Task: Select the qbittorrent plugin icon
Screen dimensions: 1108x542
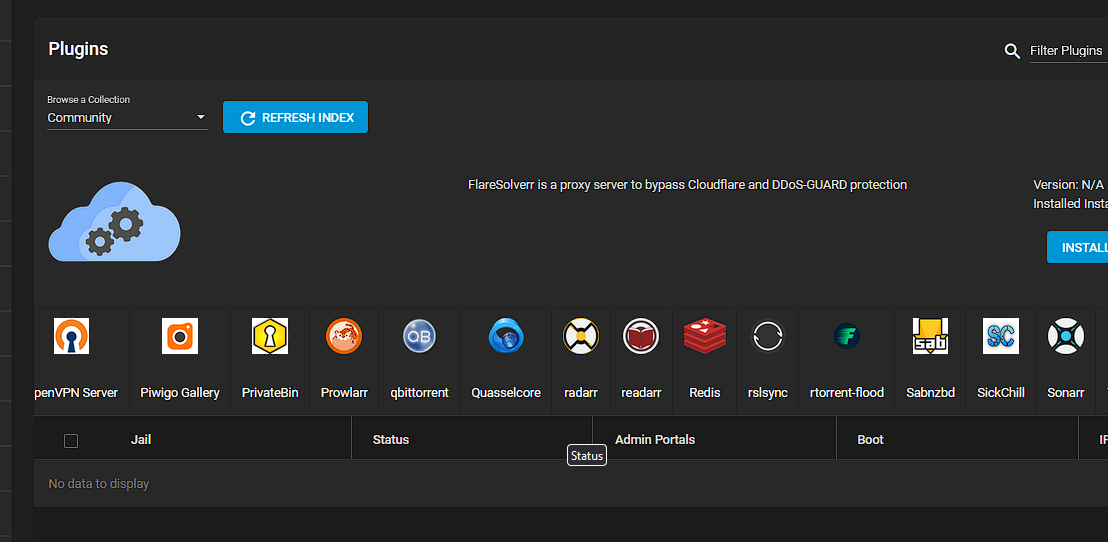Action: tap(420, 336)
